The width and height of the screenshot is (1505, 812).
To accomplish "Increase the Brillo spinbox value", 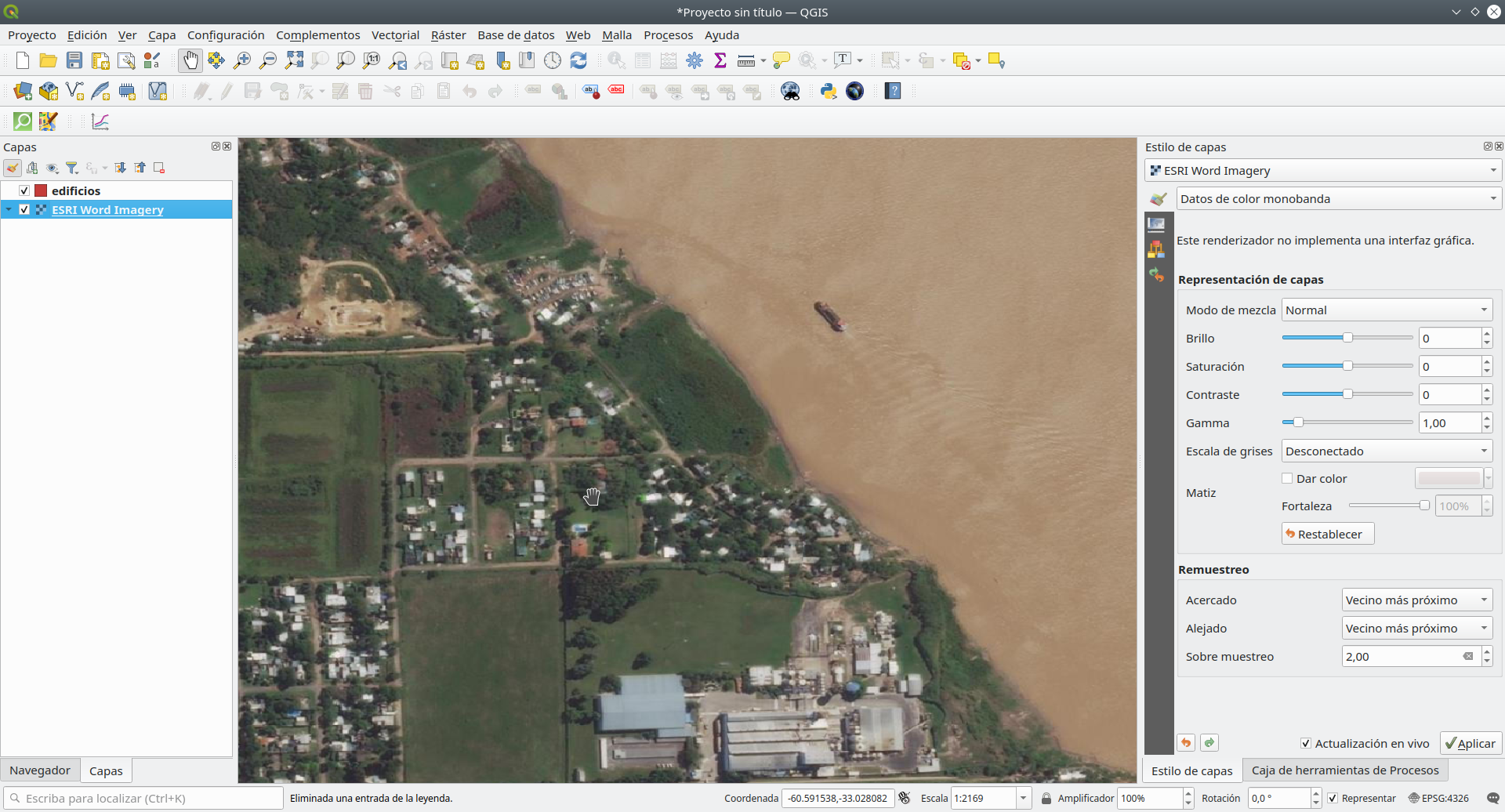I will coord(1487,333).
